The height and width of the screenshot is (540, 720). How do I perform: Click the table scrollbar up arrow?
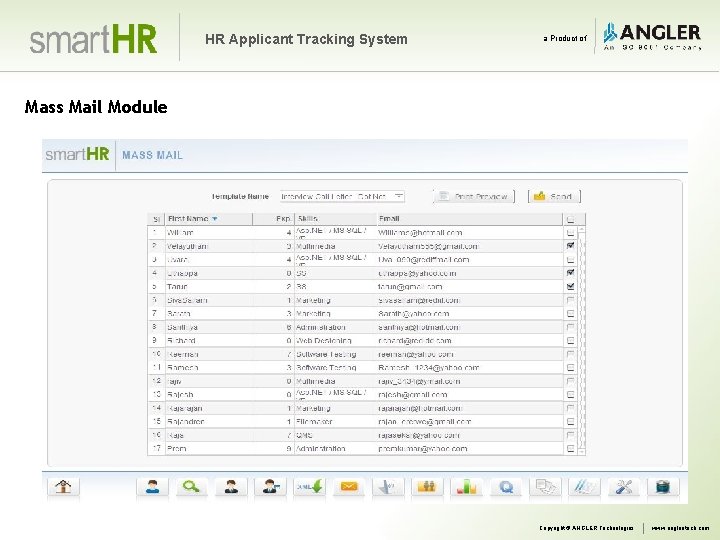[582, 229]
